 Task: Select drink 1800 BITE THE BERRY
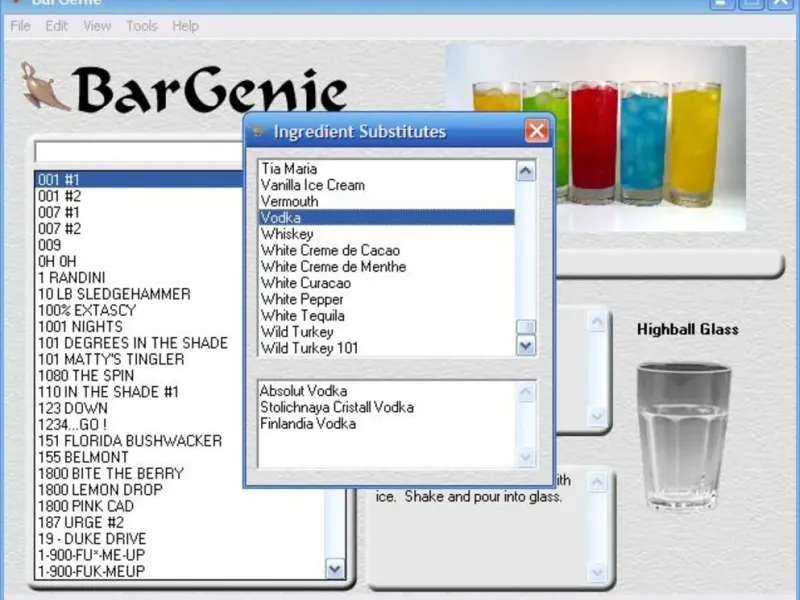point(139,473)
